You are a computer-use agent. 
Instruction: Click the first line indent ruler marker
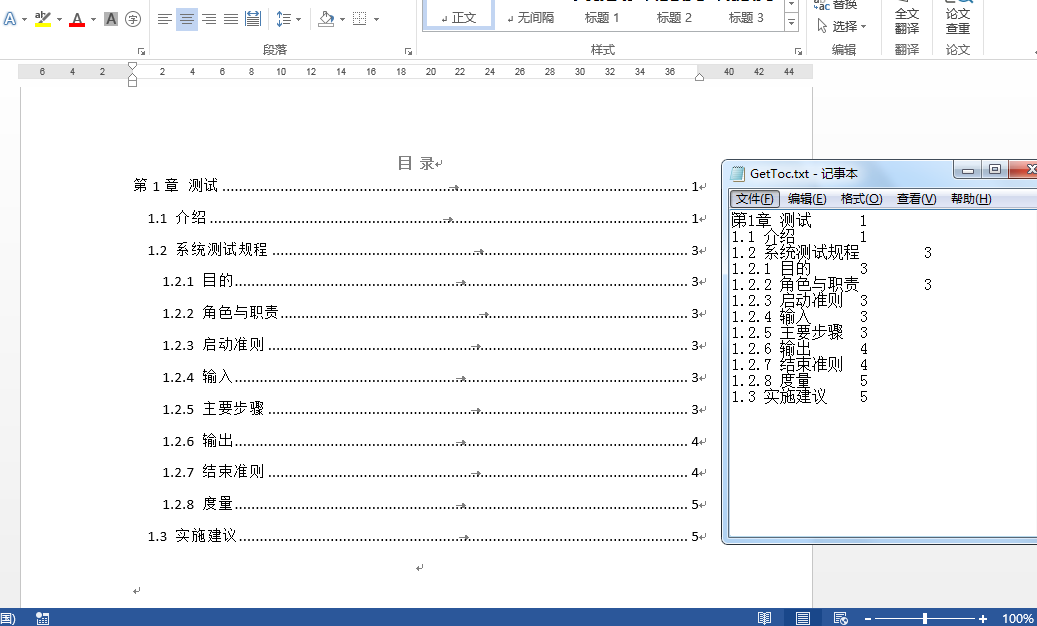[132, 66]
